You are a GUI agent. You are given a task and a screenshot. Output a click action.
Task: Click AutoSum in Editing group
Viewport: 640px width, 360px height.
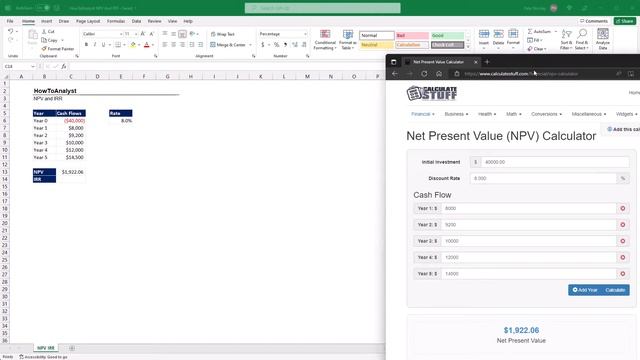539,31
